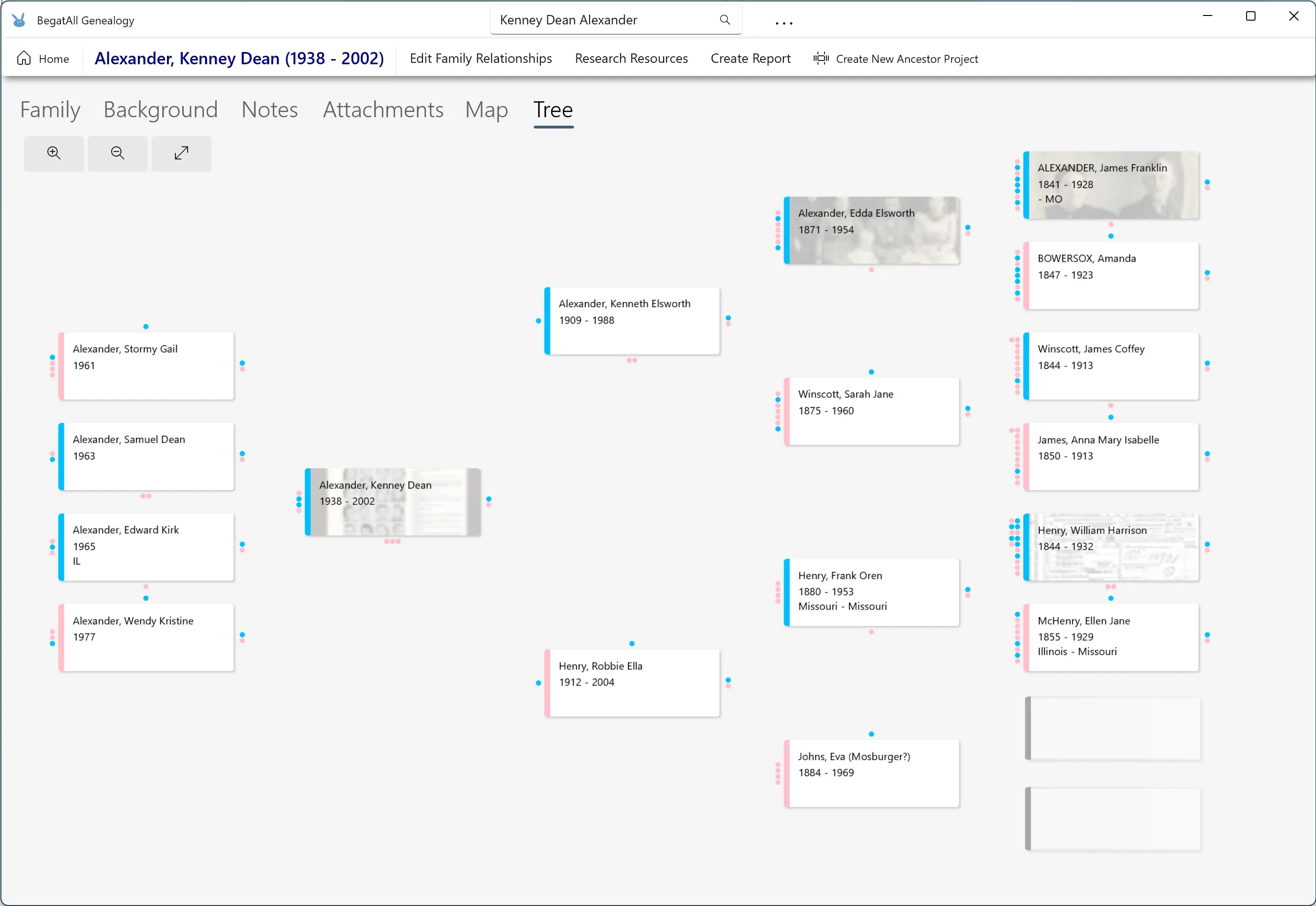
Task: Click the zoom out magnifier button
Action: (118, 153)
